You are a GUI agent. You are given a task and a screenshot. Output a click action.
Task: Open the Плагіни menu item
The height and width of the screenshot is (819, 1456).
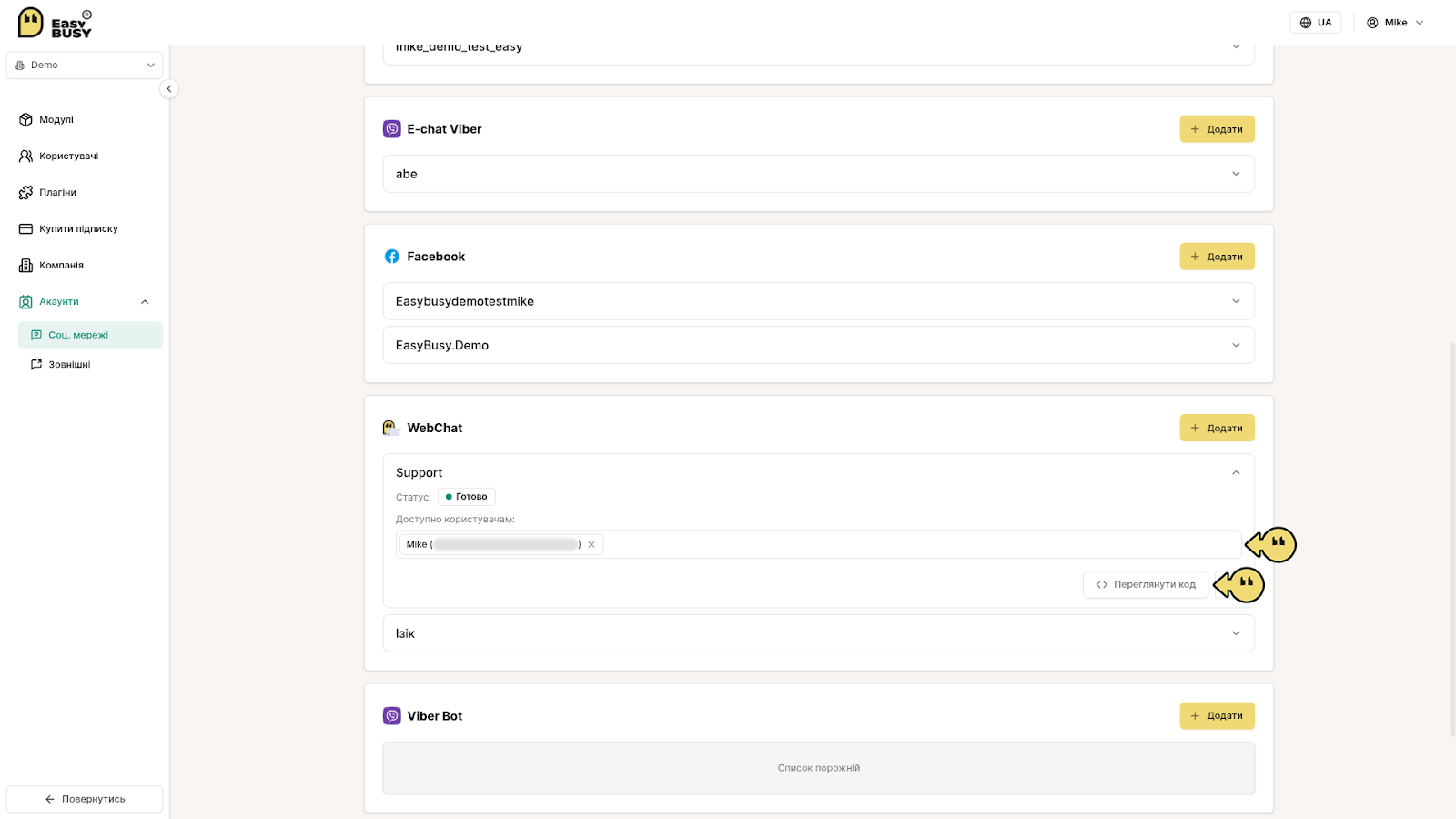(x=85, y=192)
